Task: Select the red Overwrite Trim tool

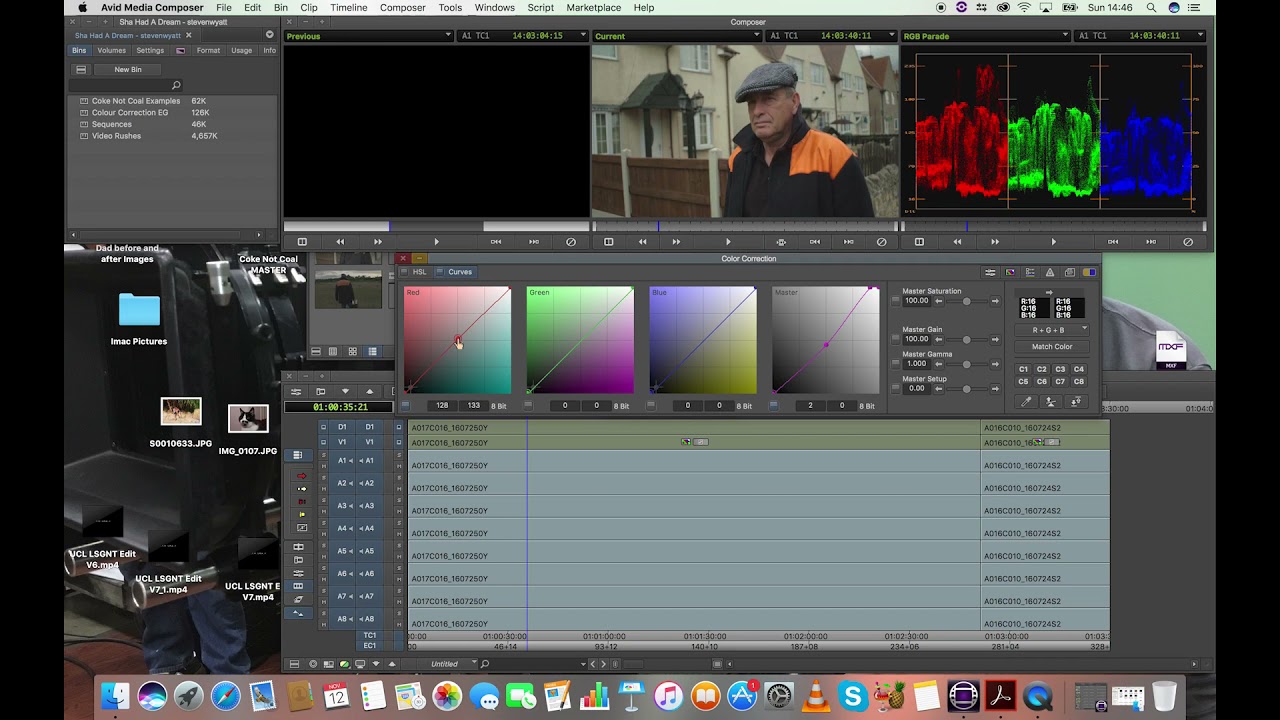Action: [x=302, y=501]
